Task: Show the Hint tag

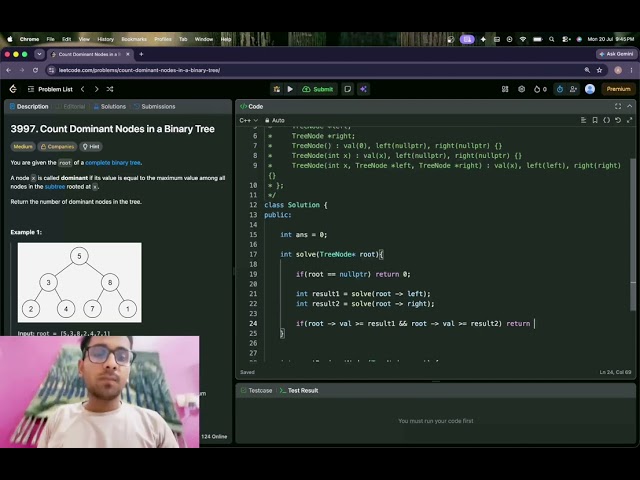Action: click(x=91, y=147)
